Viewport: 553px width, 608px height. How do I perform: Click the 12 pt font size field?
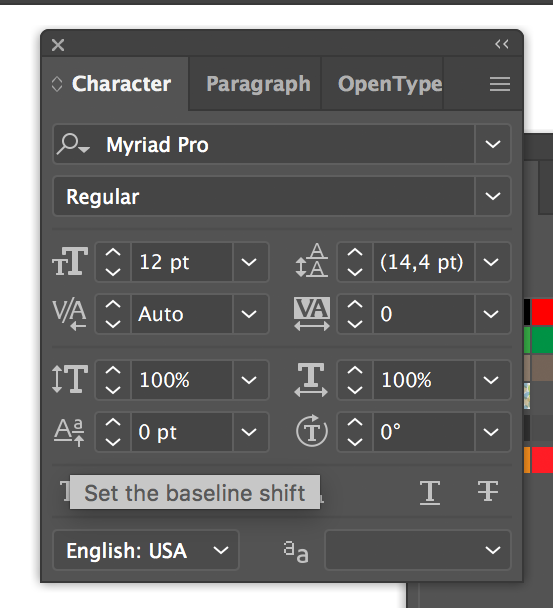182,262
